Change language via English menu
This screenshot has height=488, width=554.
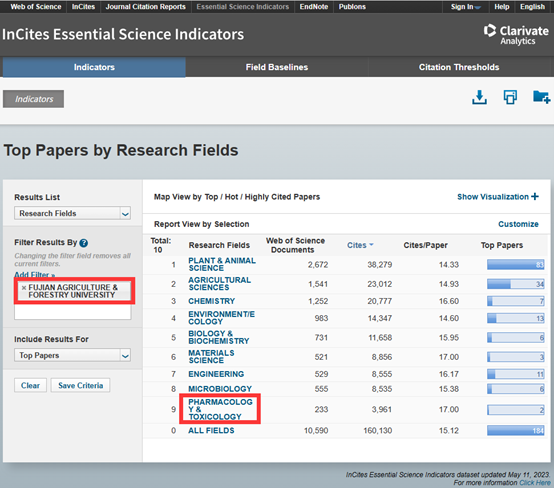(532, 7)
